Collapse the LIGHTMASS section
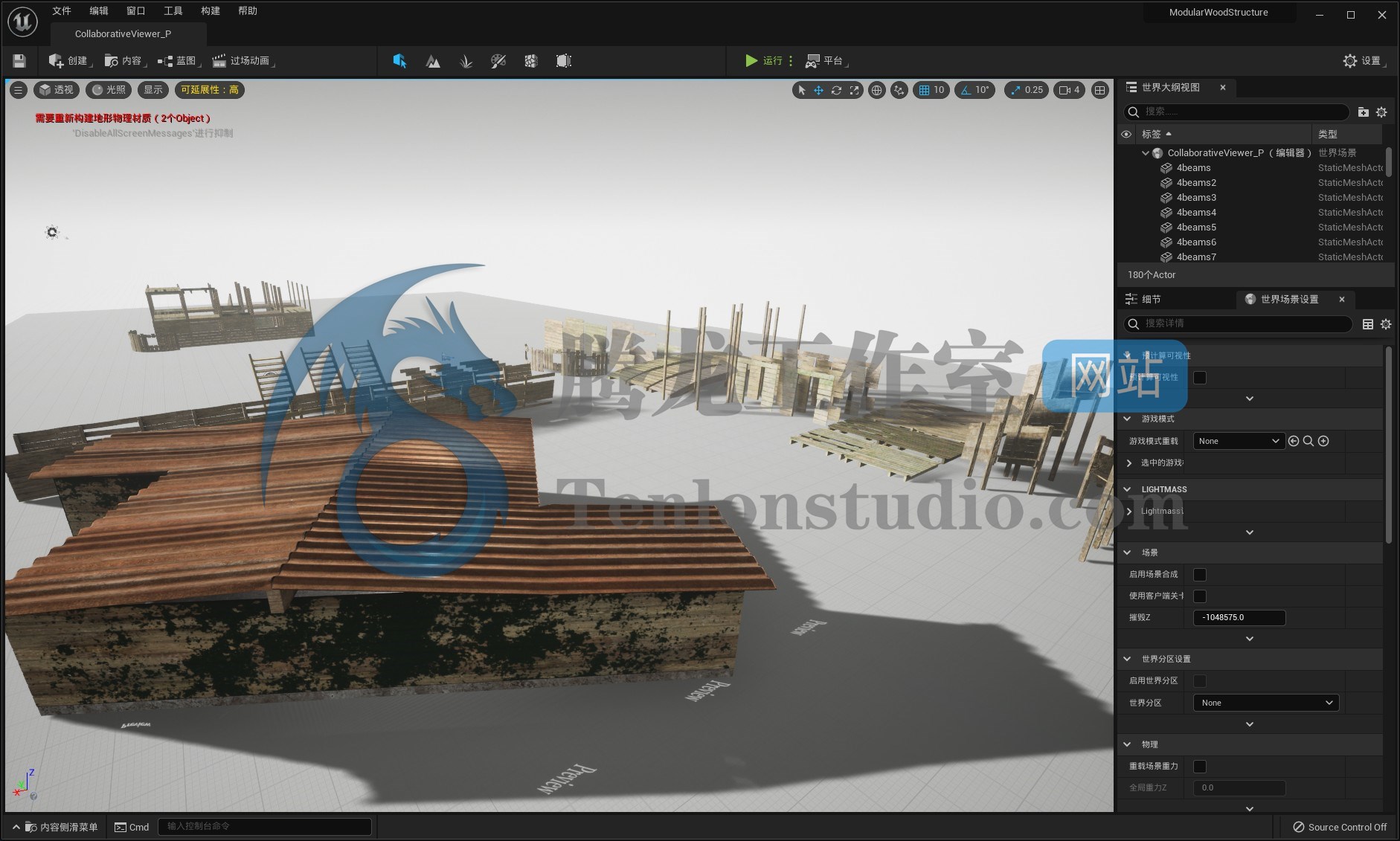1400x841 pixels. 1127,489
